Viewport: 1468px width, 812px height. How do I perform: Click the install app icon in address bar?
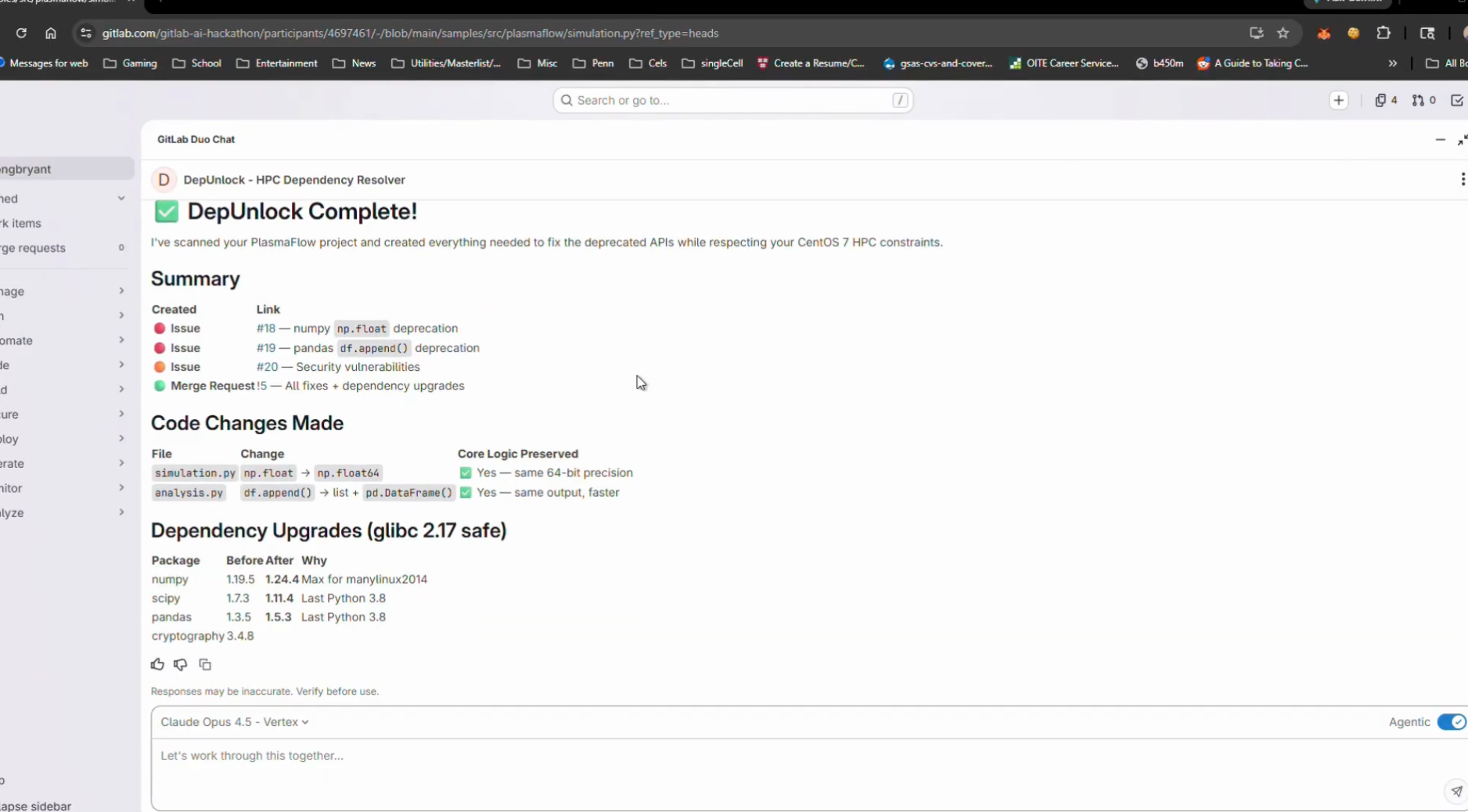(x=1256, y=33)
